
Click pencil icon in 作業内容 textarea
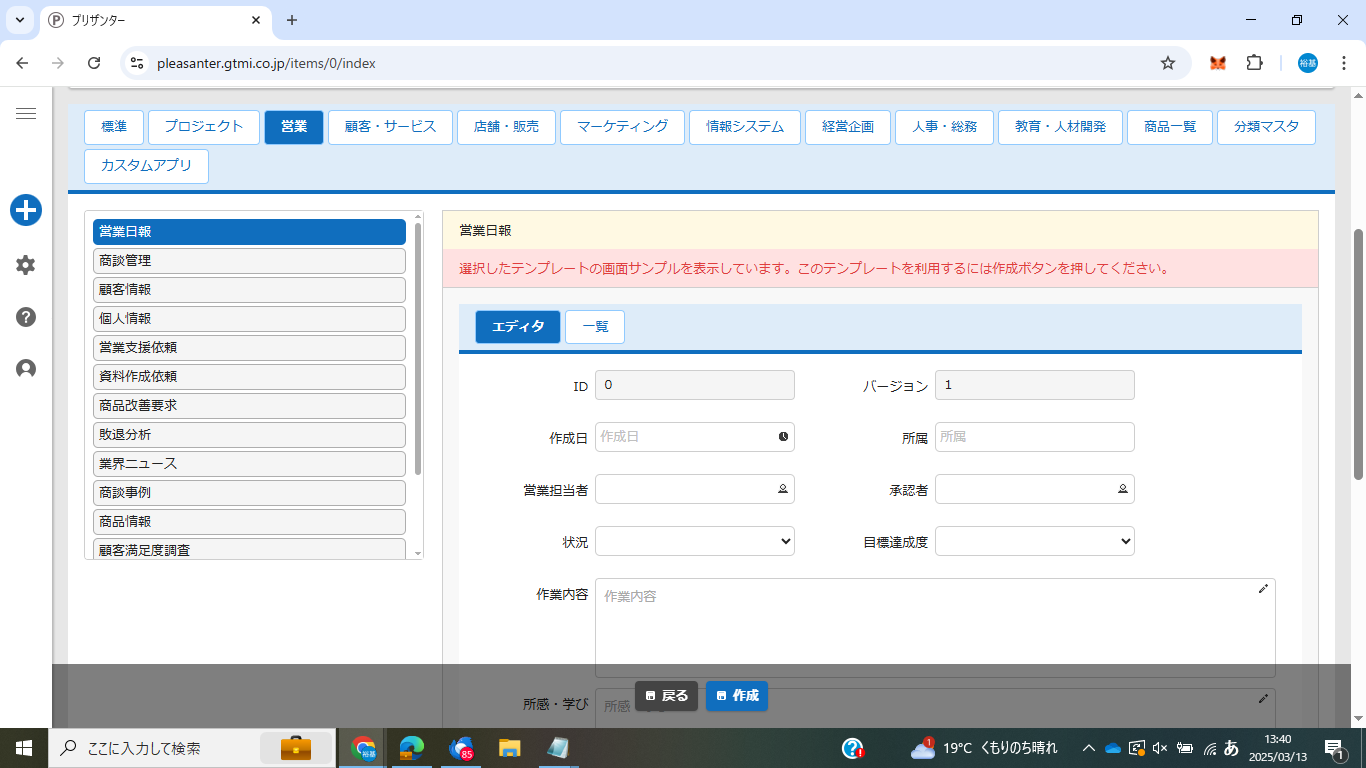[1263, 589]
